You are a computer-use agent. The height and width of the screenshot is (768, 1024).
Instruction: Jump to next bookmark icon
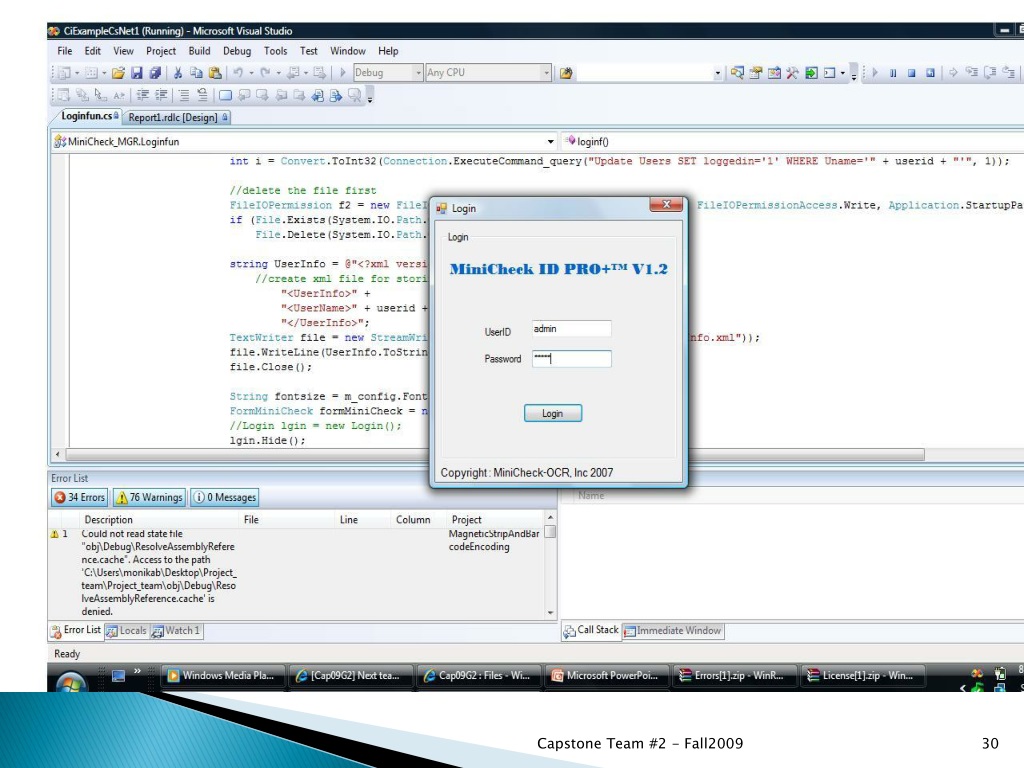(x=262, y=95)
